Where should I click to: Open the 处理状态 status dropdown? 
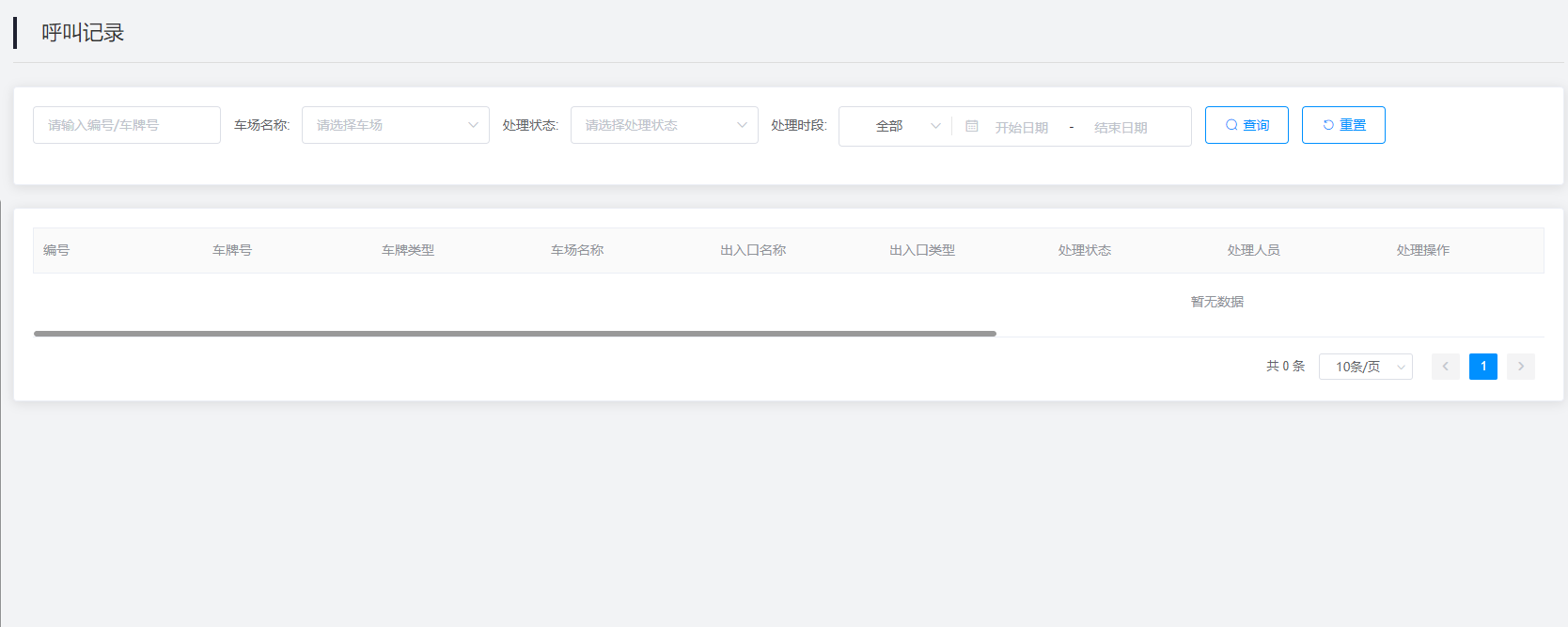click(x=664, y=125)
